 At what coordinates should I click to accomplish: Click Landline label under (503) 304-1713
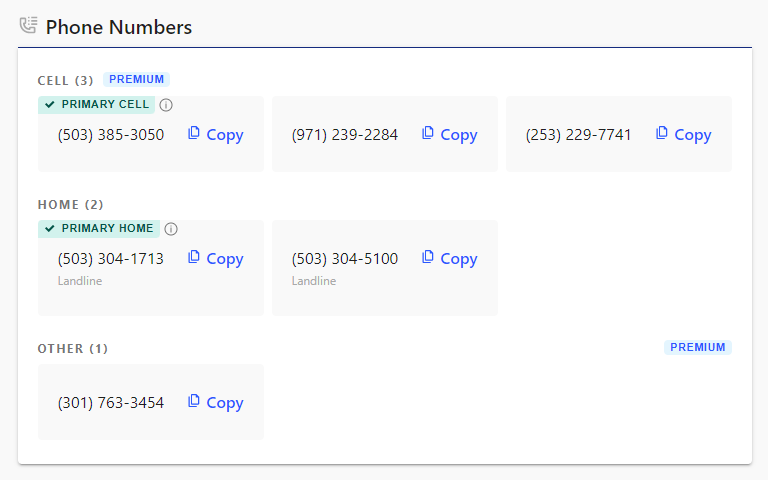[80, 281]
